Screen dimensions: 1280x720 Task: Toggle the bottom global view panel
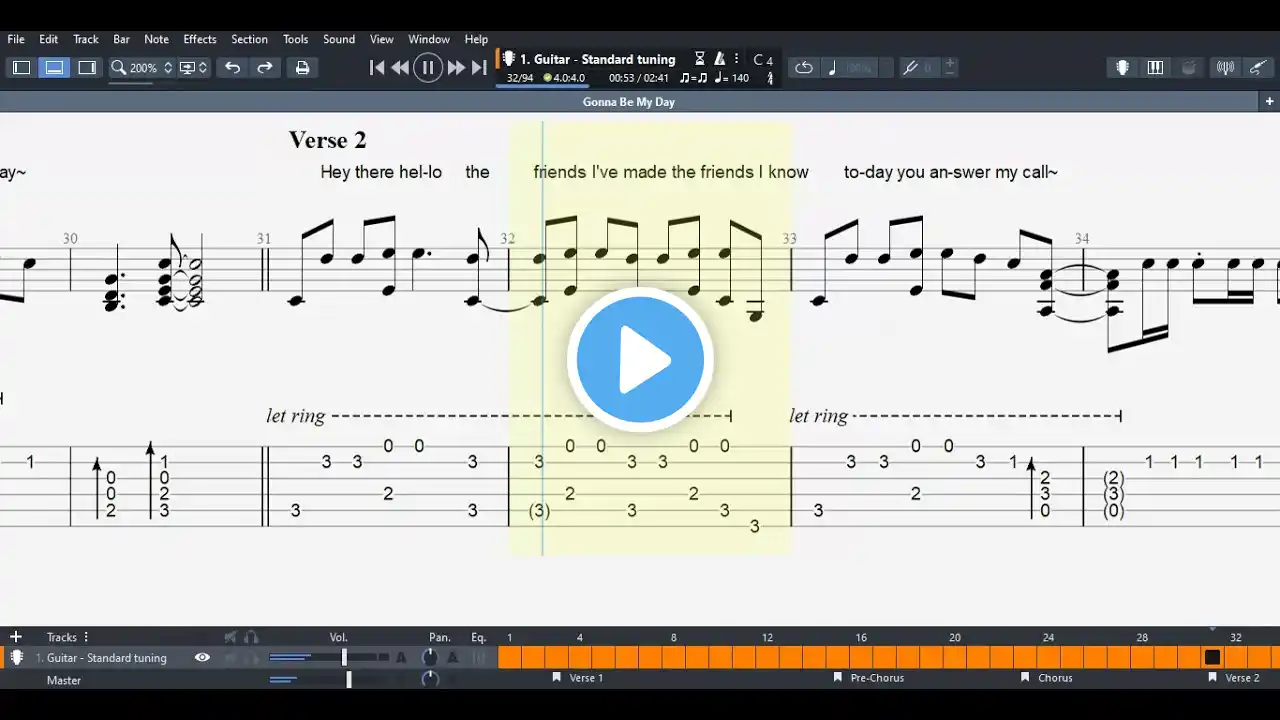pos(54,68)
